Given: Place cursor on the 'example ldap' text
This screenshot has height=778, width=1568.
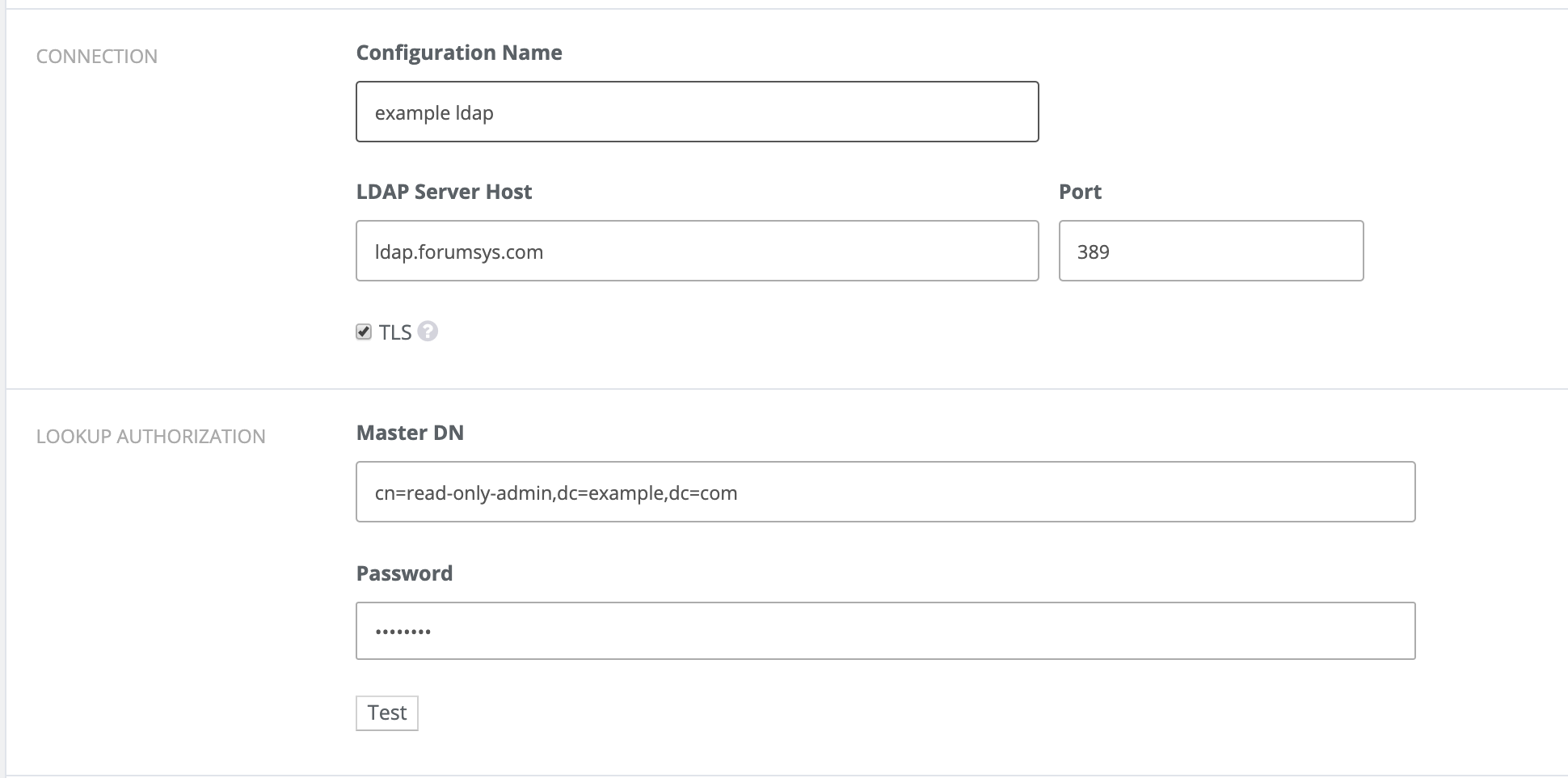Looking at the screenshot, I should (x=434, y=113).
